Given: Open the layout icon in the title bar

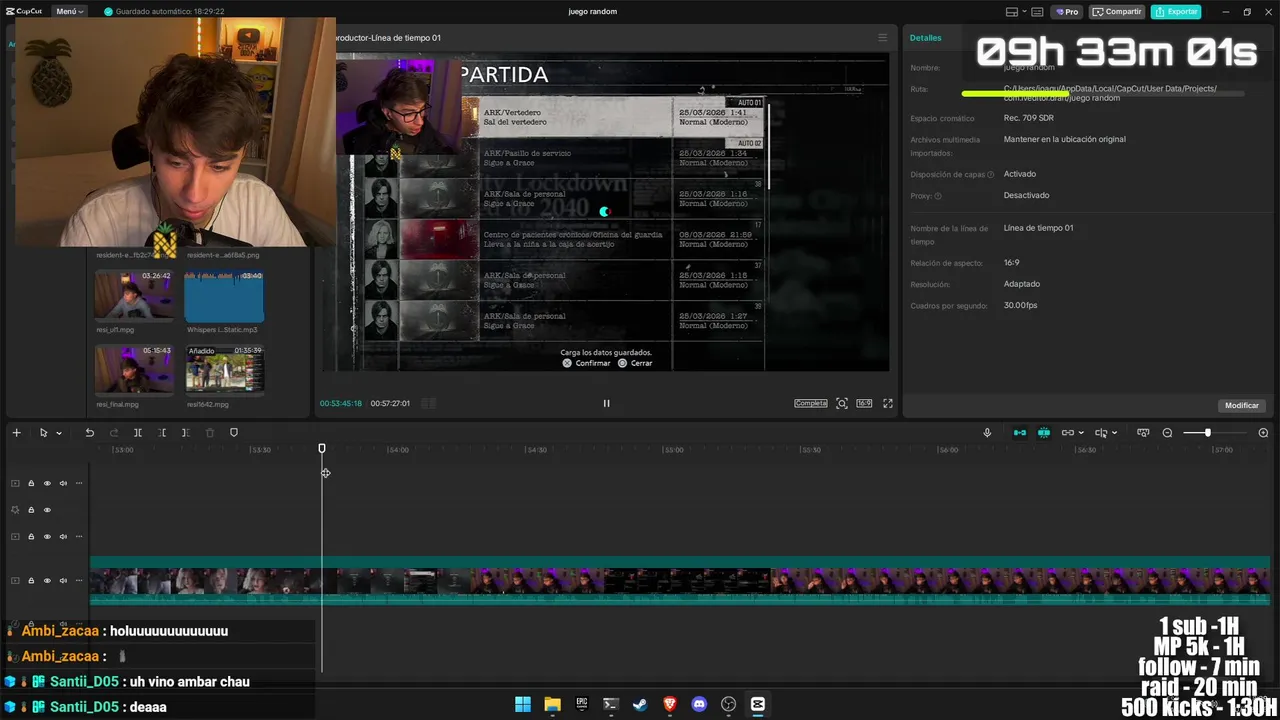Looking at the screenshot, I should click(1012, 12).
